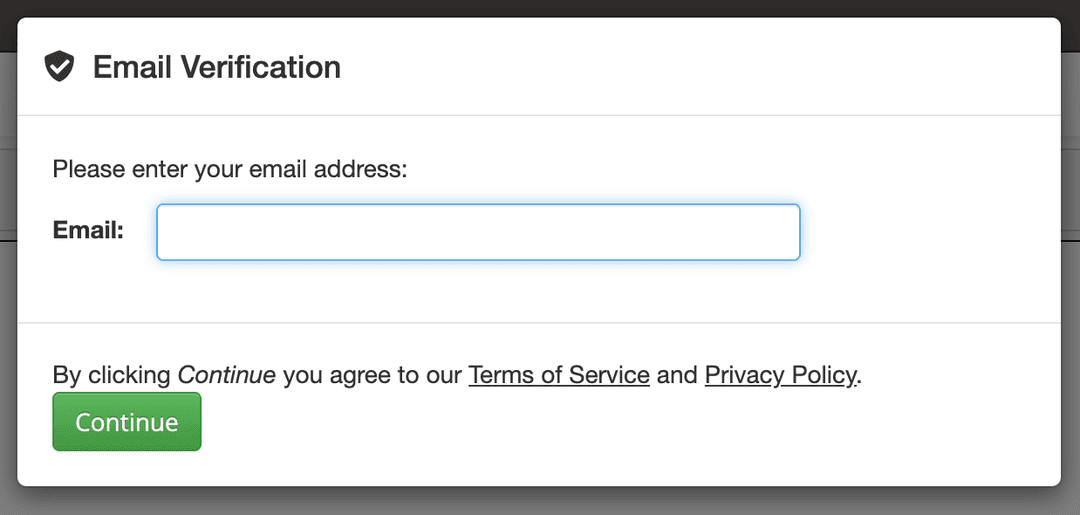Open the Privacy Policy link
The width and height of the screenshot is (1080, 515).
(x=780, y=375)
